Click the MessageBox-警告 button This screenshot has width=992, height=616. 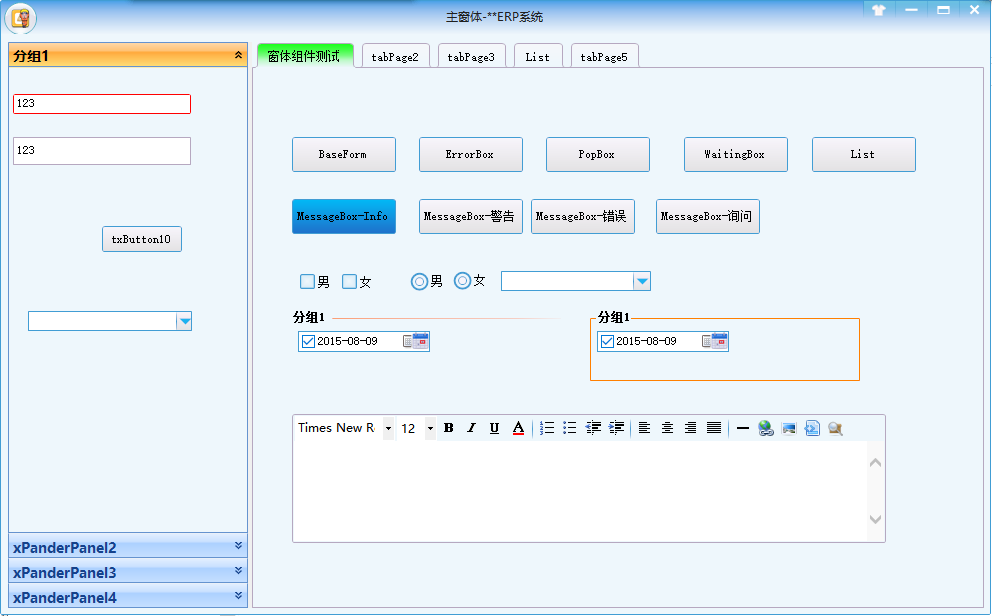point(471,216)
